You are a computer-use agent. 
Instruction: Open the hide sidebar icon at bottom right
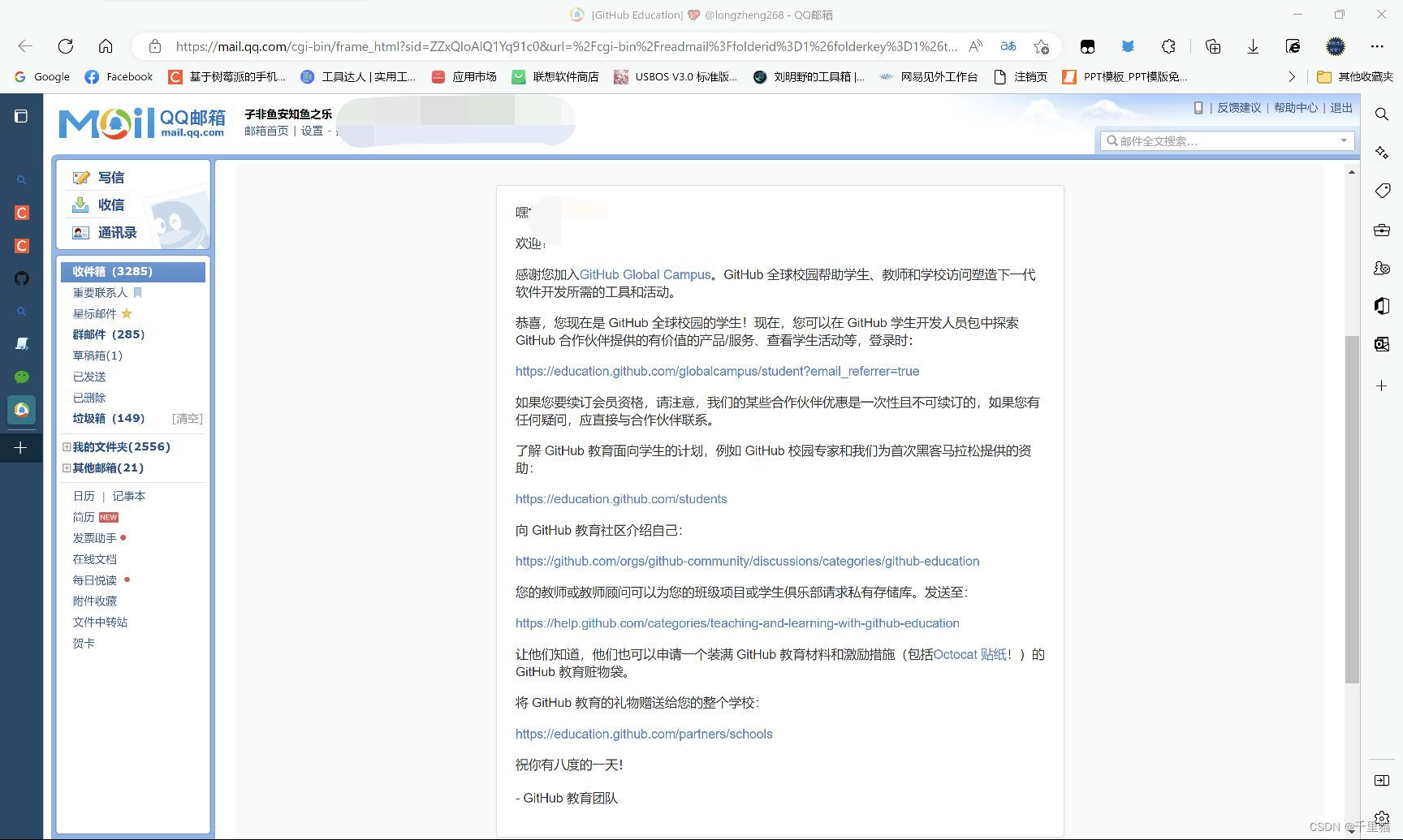pos(1382,780)
